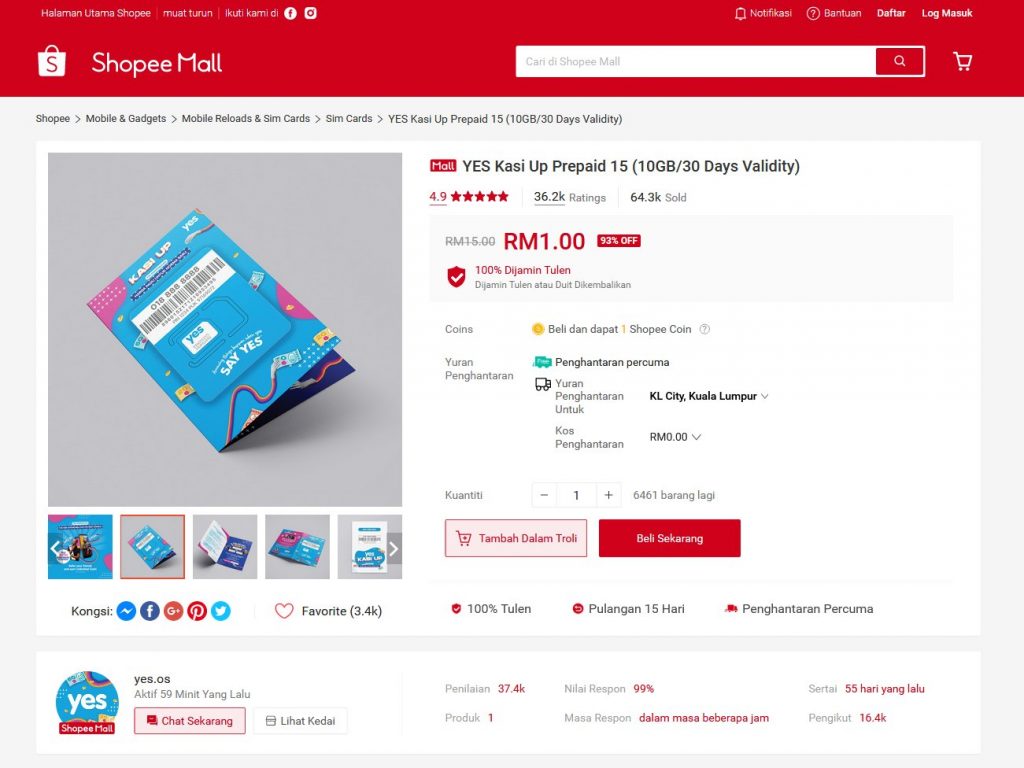The height and width of the screenshot is (768, 1024).
Task: Share product on Pinterest
Action: point(197,611)
